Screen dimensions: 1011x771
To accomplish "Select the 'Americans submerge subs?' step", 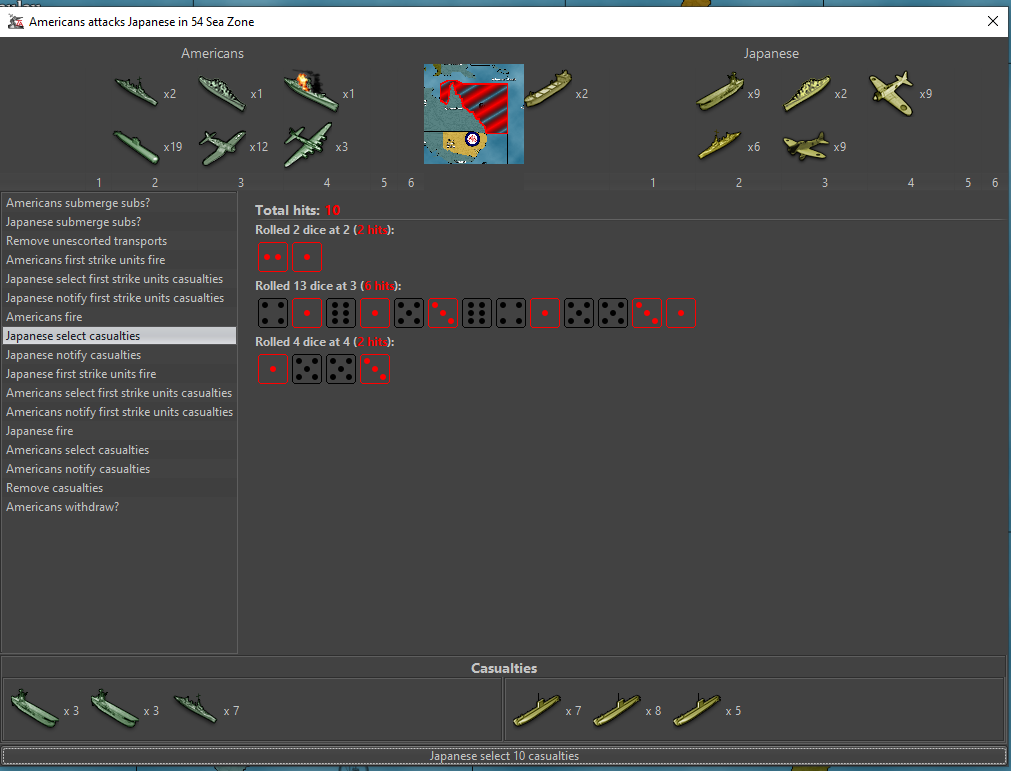I will point(78,203).
